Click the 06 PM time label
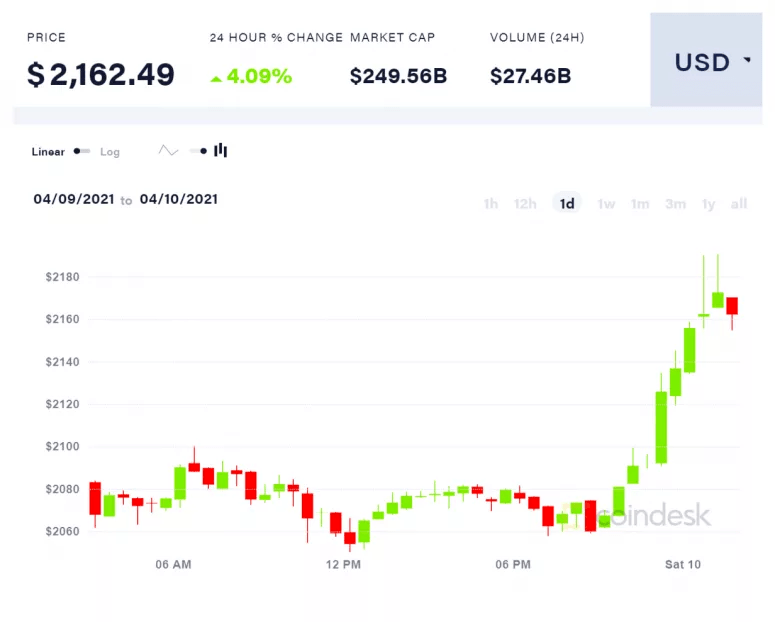Viewport: 775px width, 622px height. point(513,564)
